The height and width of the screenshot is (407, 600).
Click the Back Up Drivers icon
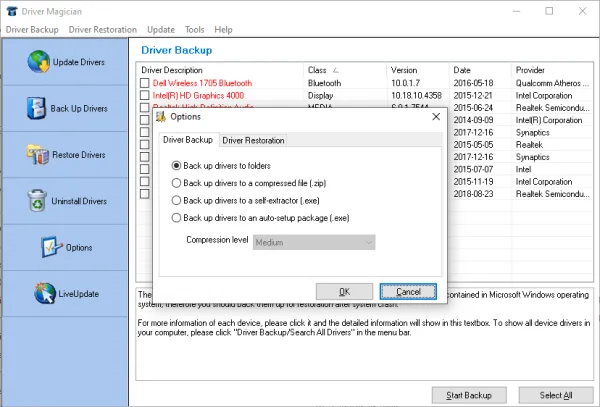pos(36,108)
